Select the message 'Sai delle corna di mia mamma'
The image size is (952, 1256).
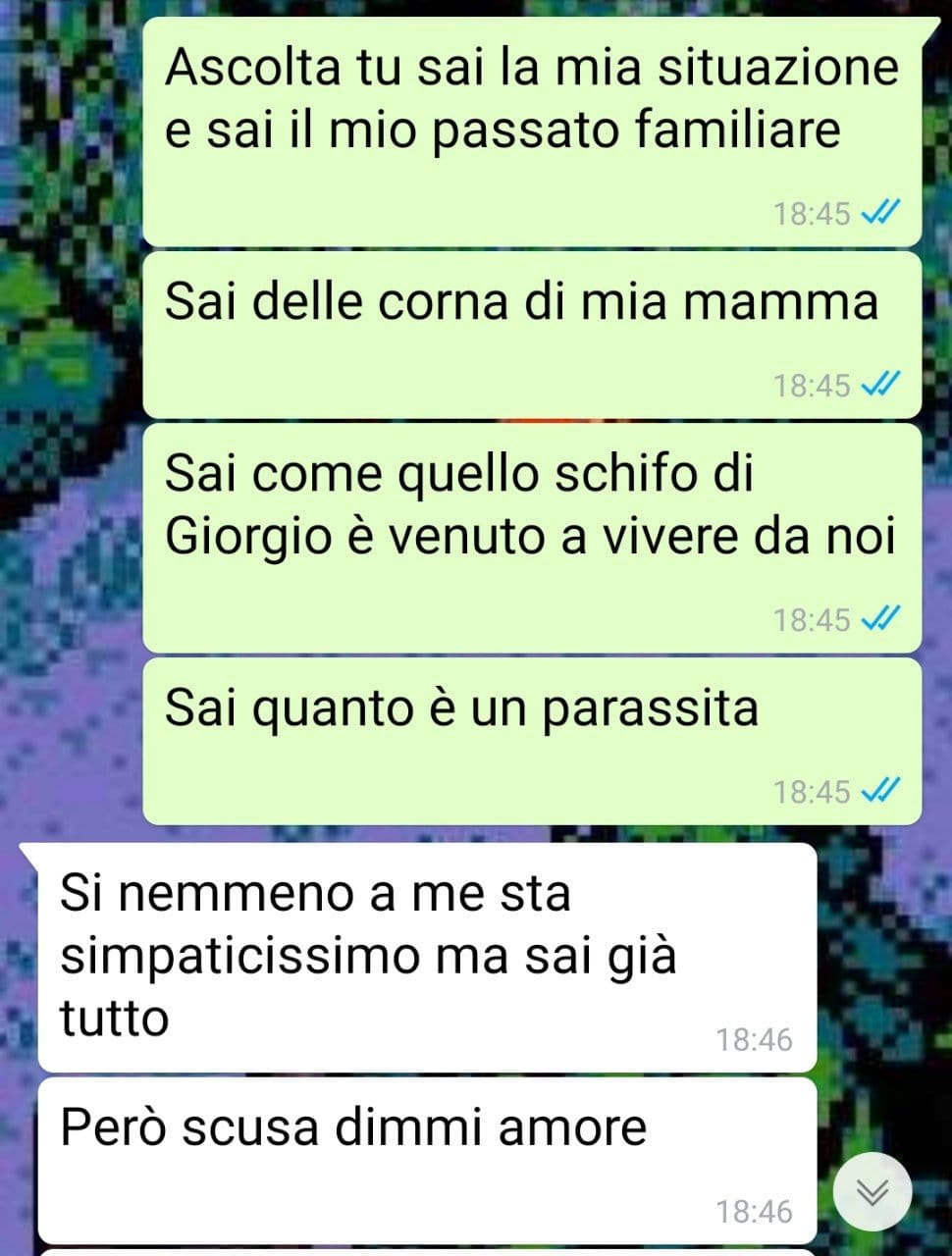[x=533, y=335]
